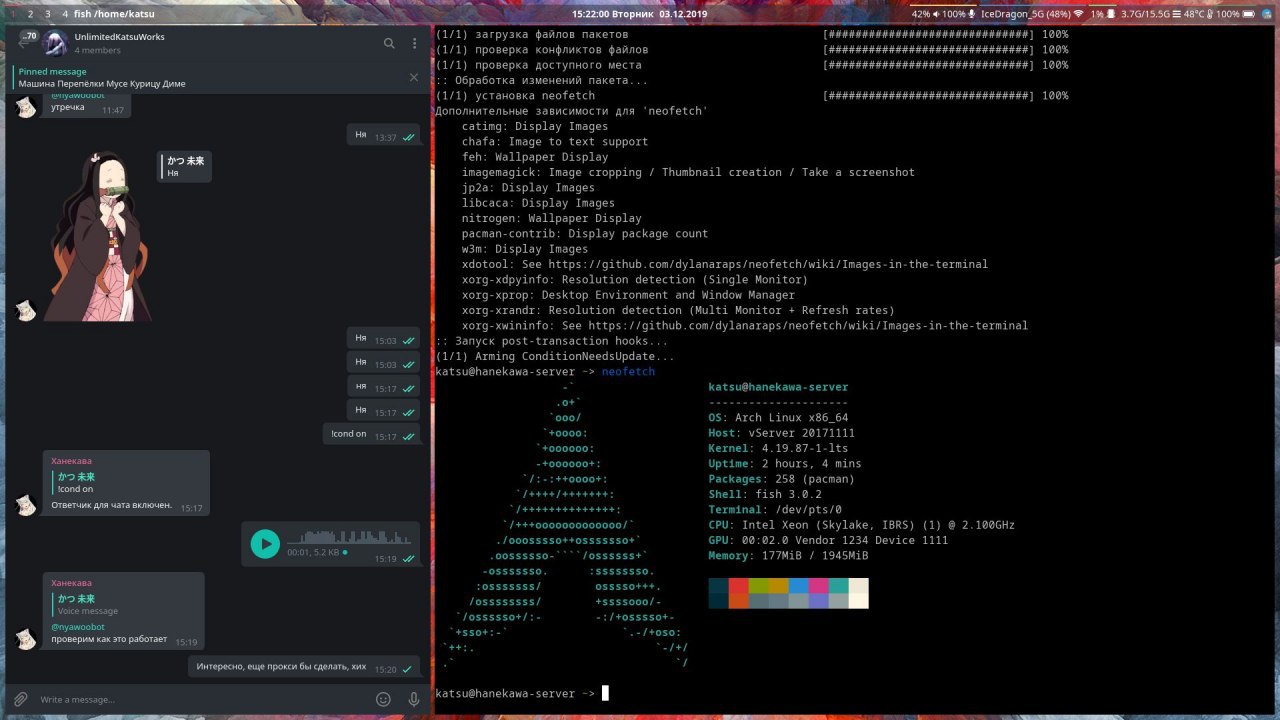The height and width of the screenshot is (720, 1280).
Task: Open avatar beside проверим как это работает
Action: [x=27, y=638]
